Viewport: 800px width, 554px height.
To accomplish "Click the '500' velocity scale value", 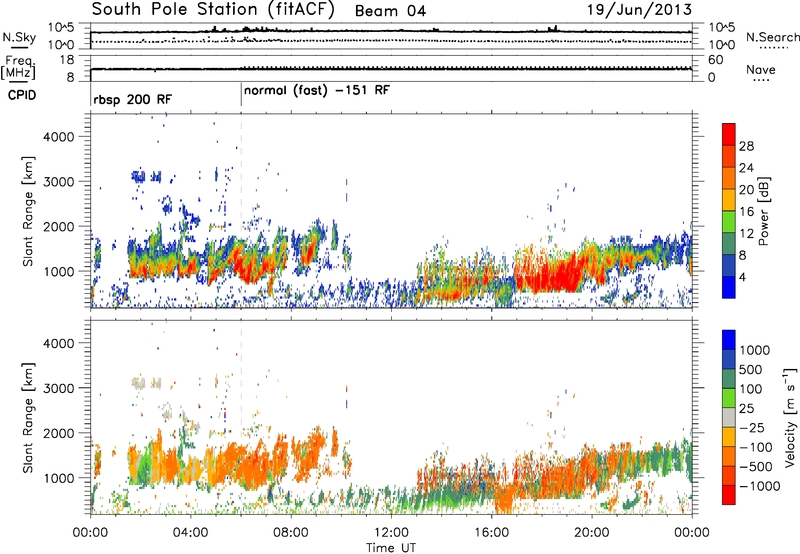I will pyautogui.click(x=751, y=369).
